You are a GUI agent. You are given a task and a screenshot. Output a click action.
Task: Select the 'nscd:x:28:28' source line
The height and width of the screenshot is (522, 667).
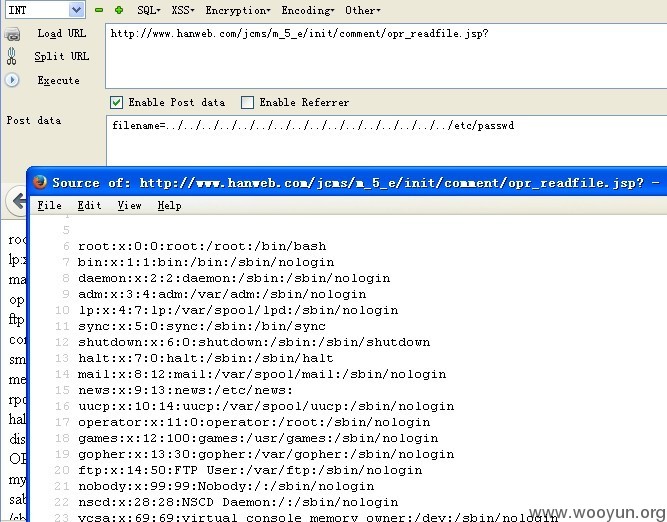[238, 502]
